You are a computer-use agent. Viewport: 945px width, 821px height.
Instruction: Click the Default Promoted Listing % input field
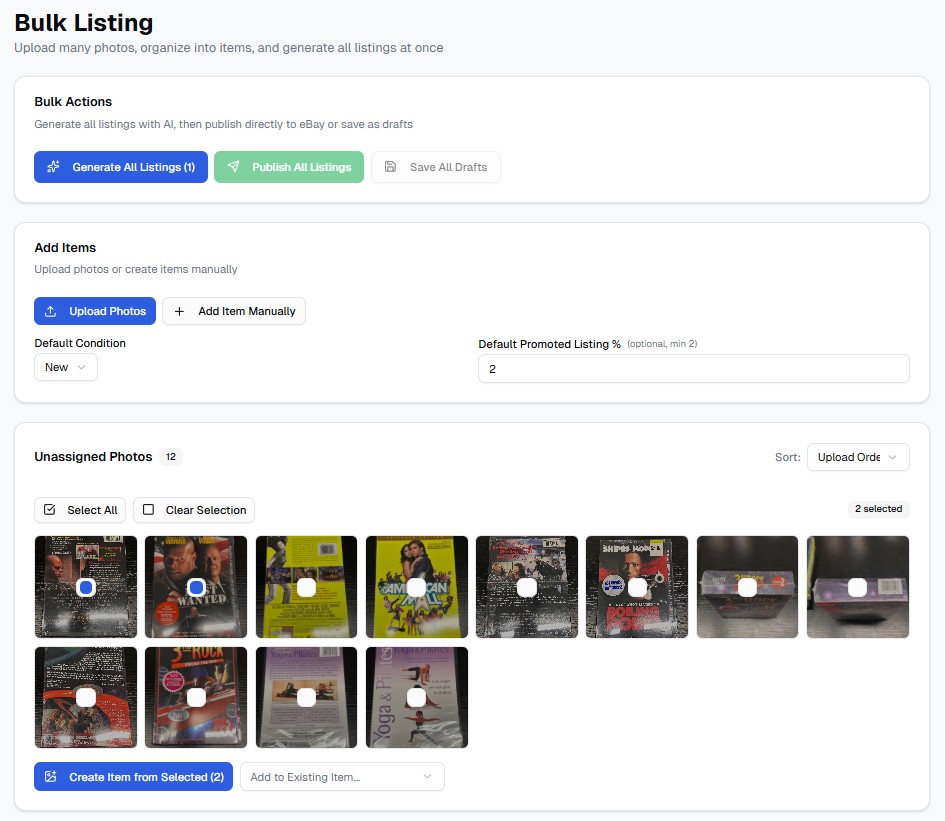point(693,369)
